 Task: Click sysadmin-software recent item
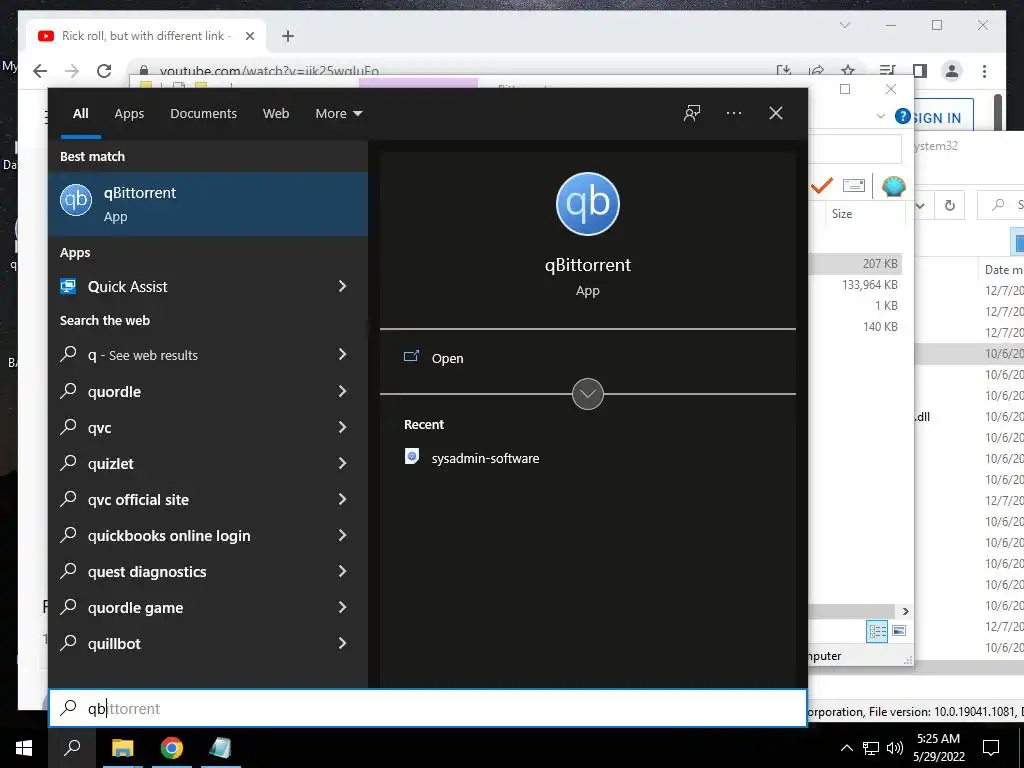[x=485, y=458]
